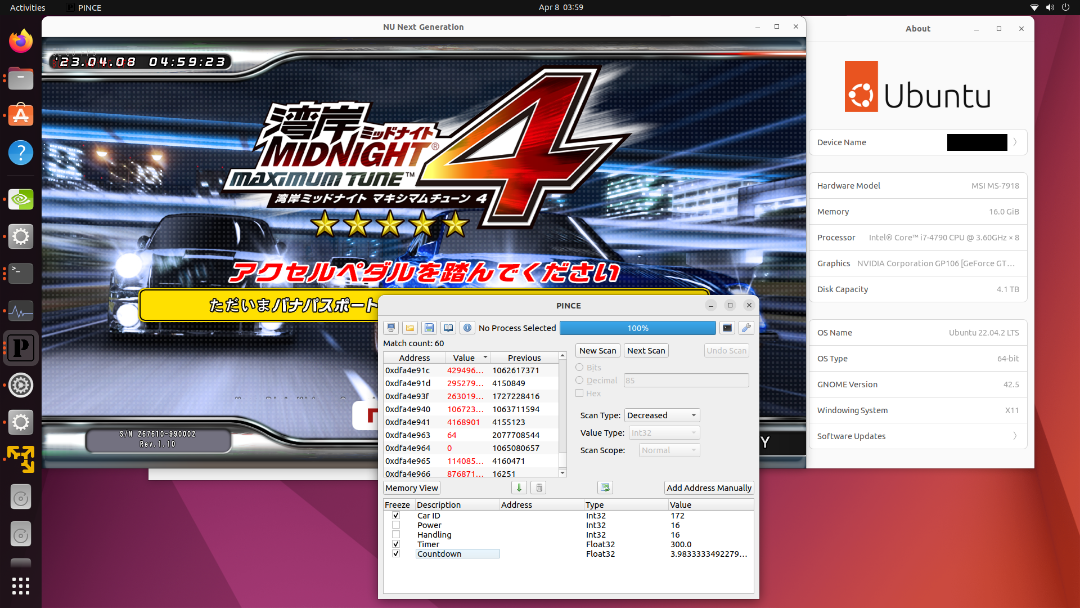The image size is (1080, 608).
Task: Select scan result row 0xdfa4e941
Action: click(x=471, y=422)
